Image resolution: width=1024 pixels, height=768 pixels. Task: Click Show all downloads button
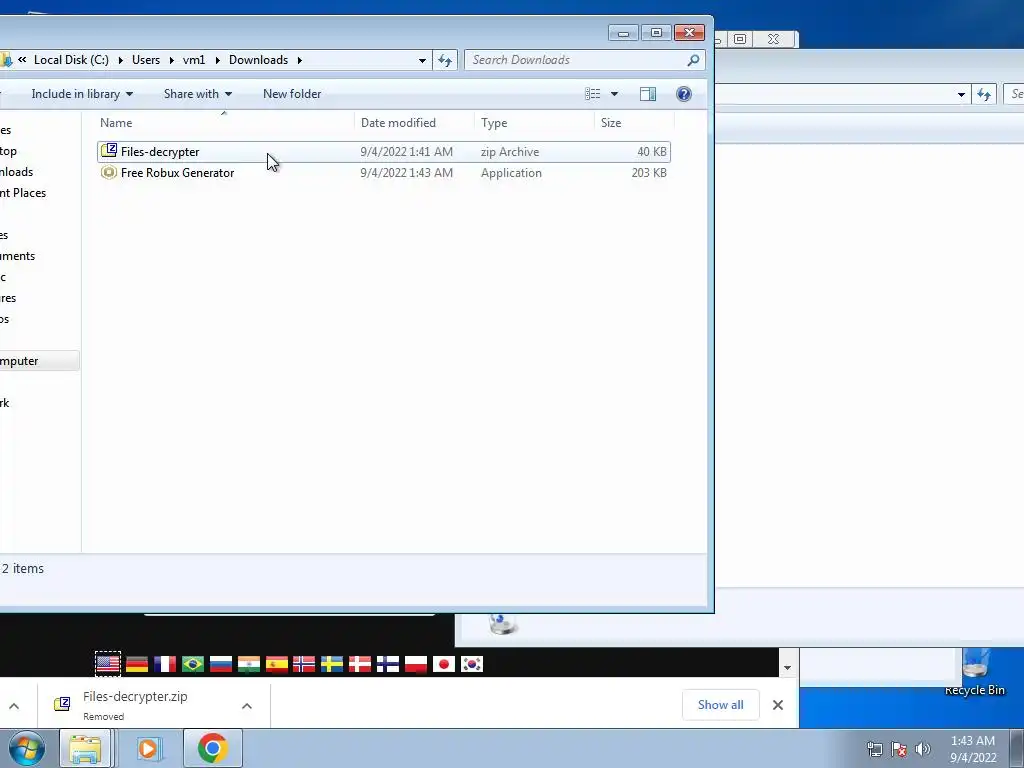(720, 705)
